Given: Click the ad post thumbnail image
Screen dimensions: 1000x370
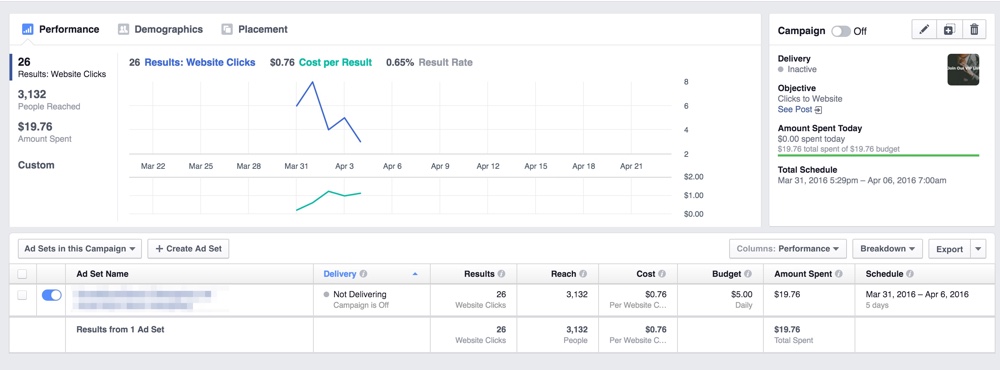Looking at the screenshot, I should pos(964,69).
